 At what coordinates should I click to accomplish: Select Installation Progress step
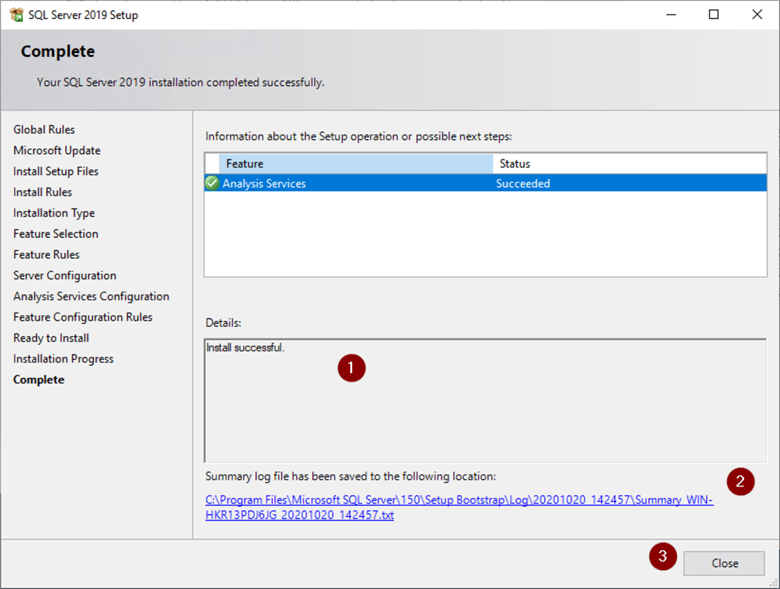[x=63, y=359]
